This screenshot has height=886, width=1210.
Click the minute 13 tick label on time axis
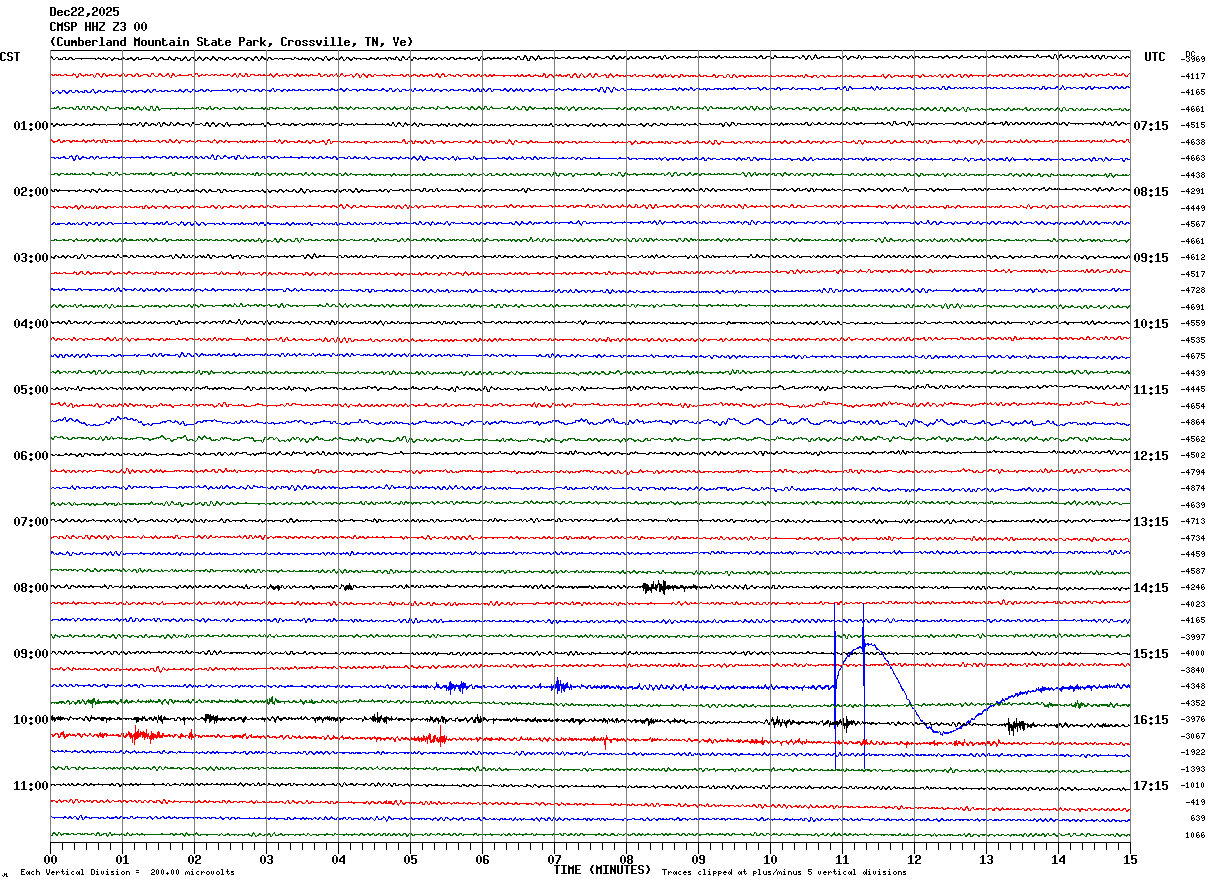pos(986,859)
